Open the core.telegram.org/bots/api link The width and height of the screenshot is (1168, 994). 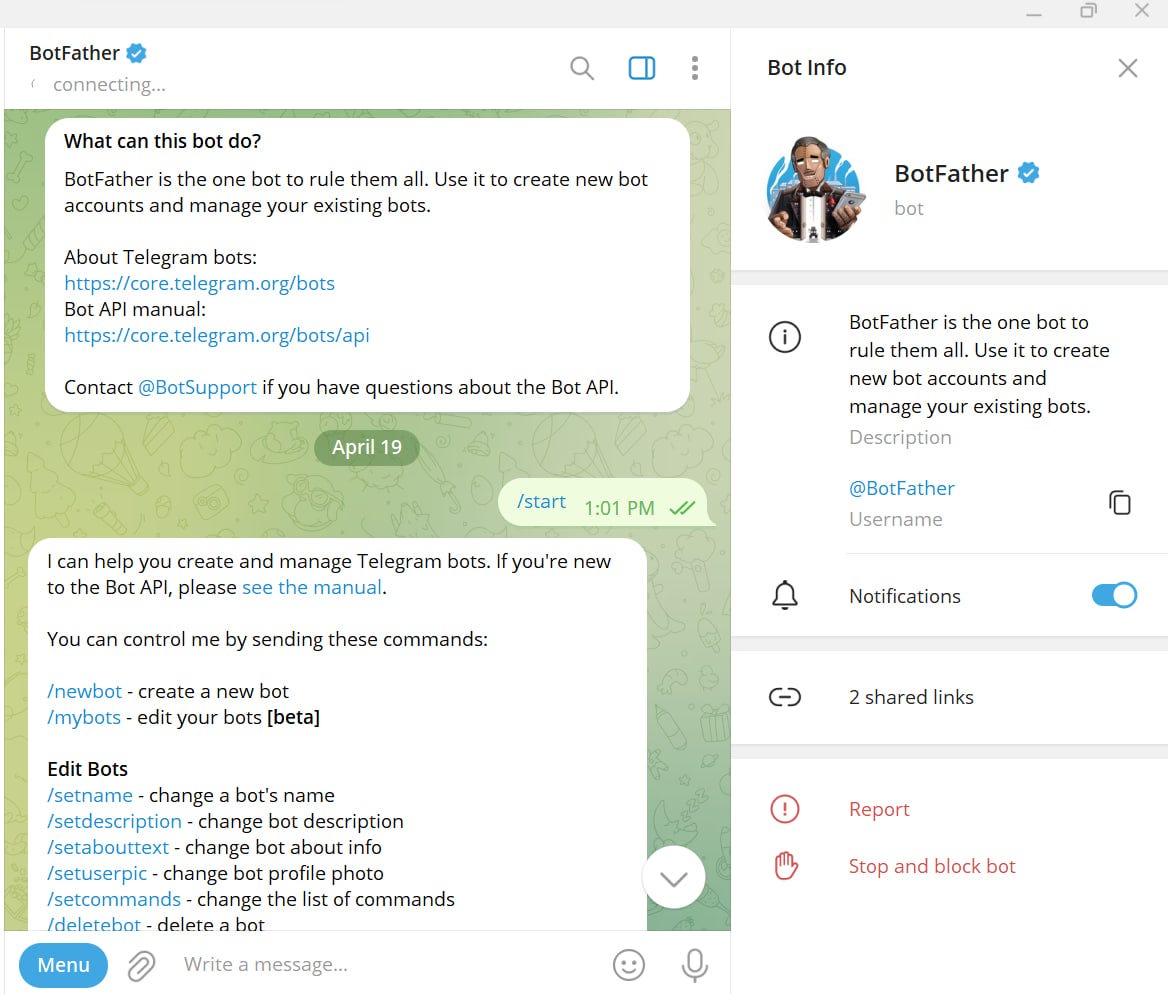217,335
